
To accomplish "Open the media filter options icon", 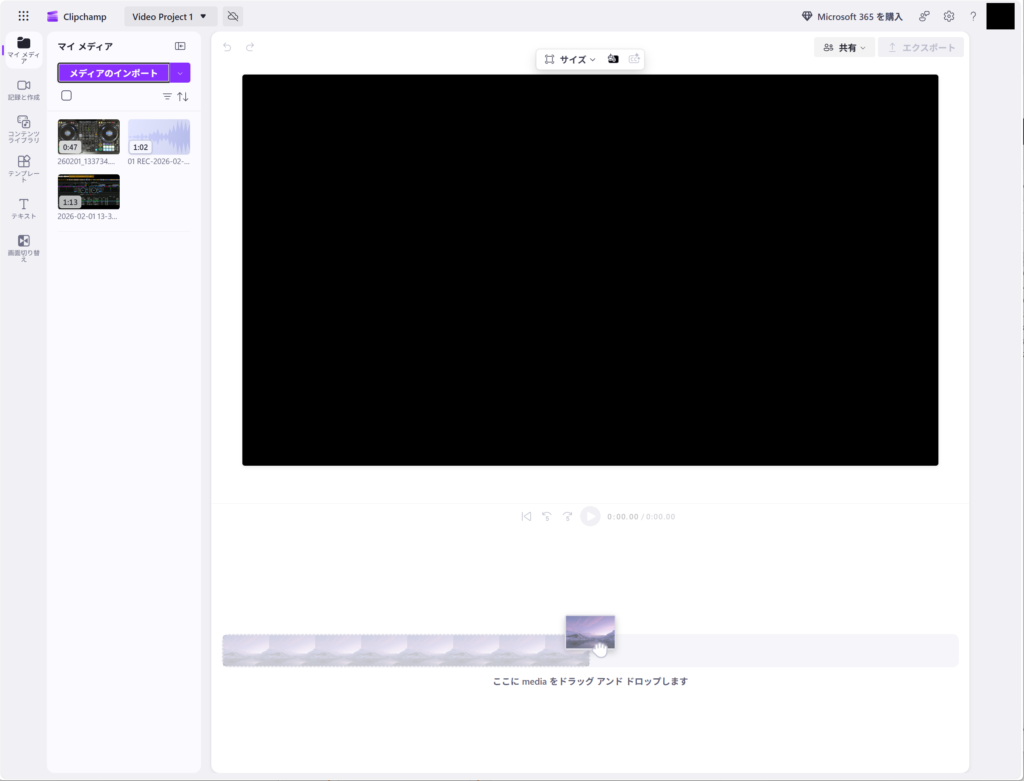I will pos(167,97).
